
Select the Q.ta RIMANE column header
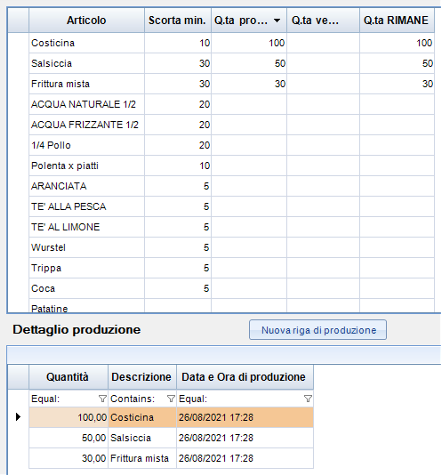coord(396,20)
